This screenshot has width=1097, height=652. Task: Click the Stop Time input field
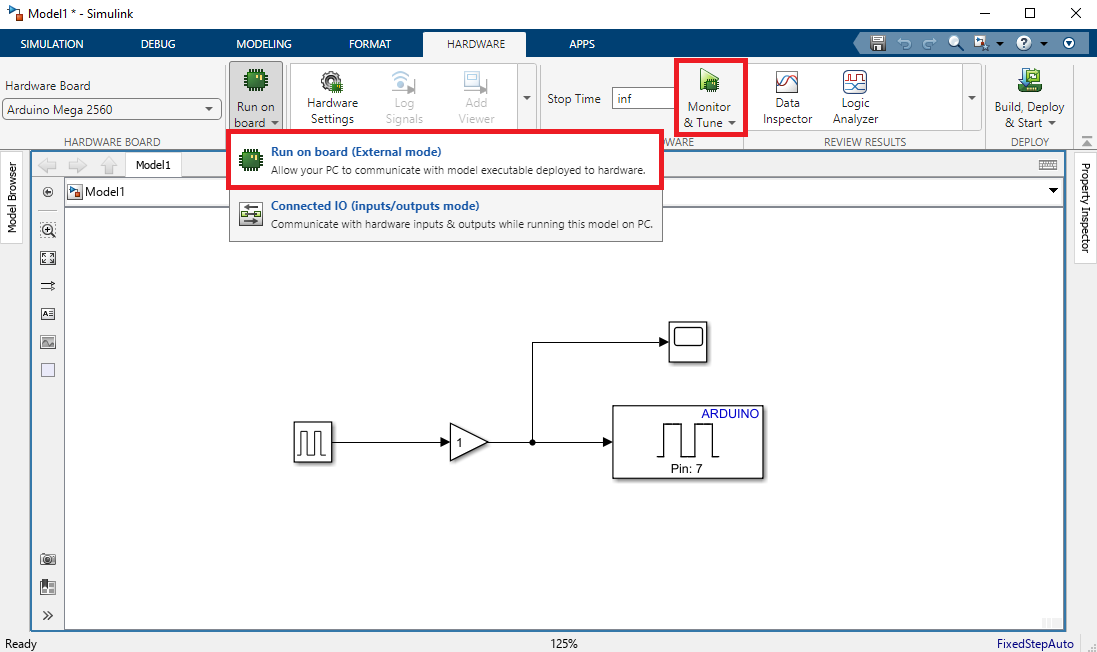point(644,99)
